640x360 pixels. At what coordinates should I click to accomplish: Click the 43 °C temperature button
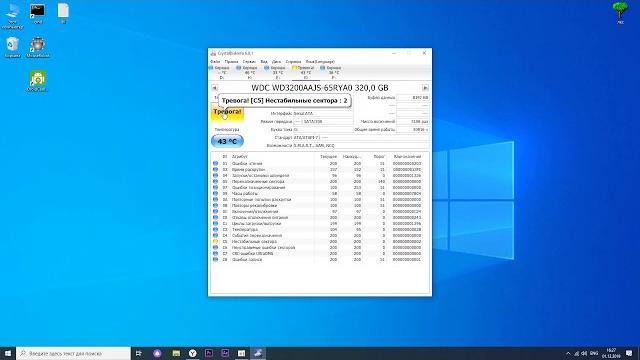(x=227, y=141)
